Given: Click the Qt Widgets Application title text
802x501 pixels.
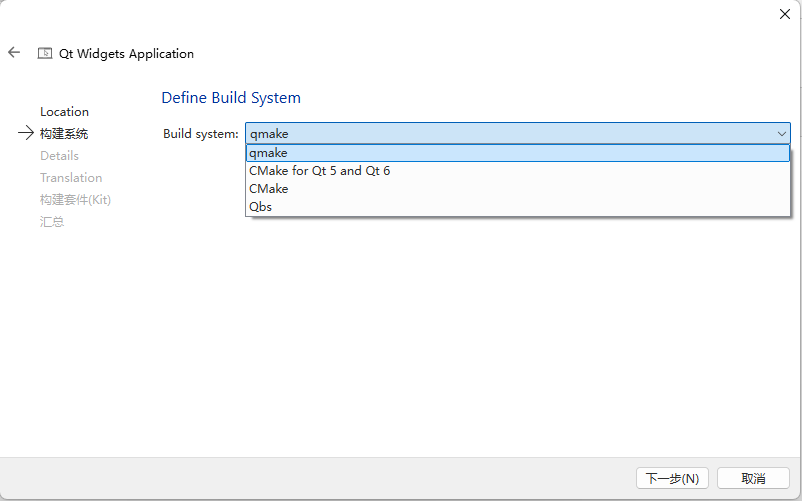Looking at the screenshot, I should point(126,54).
